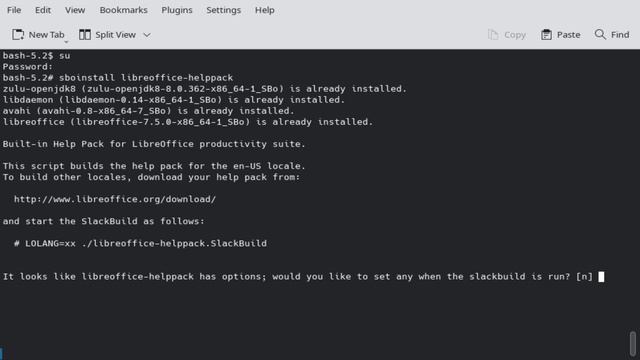
Task: Click the 'It looks like libreoffice-helppack has options' line
Action: [298, 277]
